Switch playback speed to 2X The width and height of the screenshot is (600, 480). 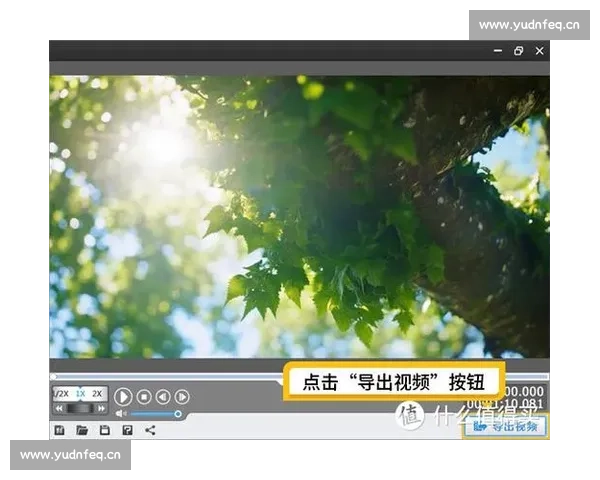click(98, 394)
